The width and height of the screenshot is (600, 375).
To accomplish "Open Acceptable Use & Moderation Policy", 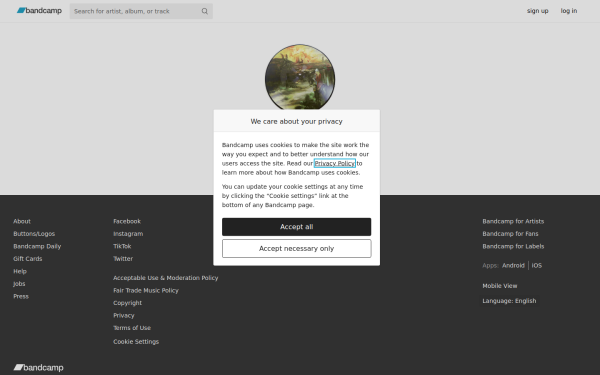I will [166, 278].
